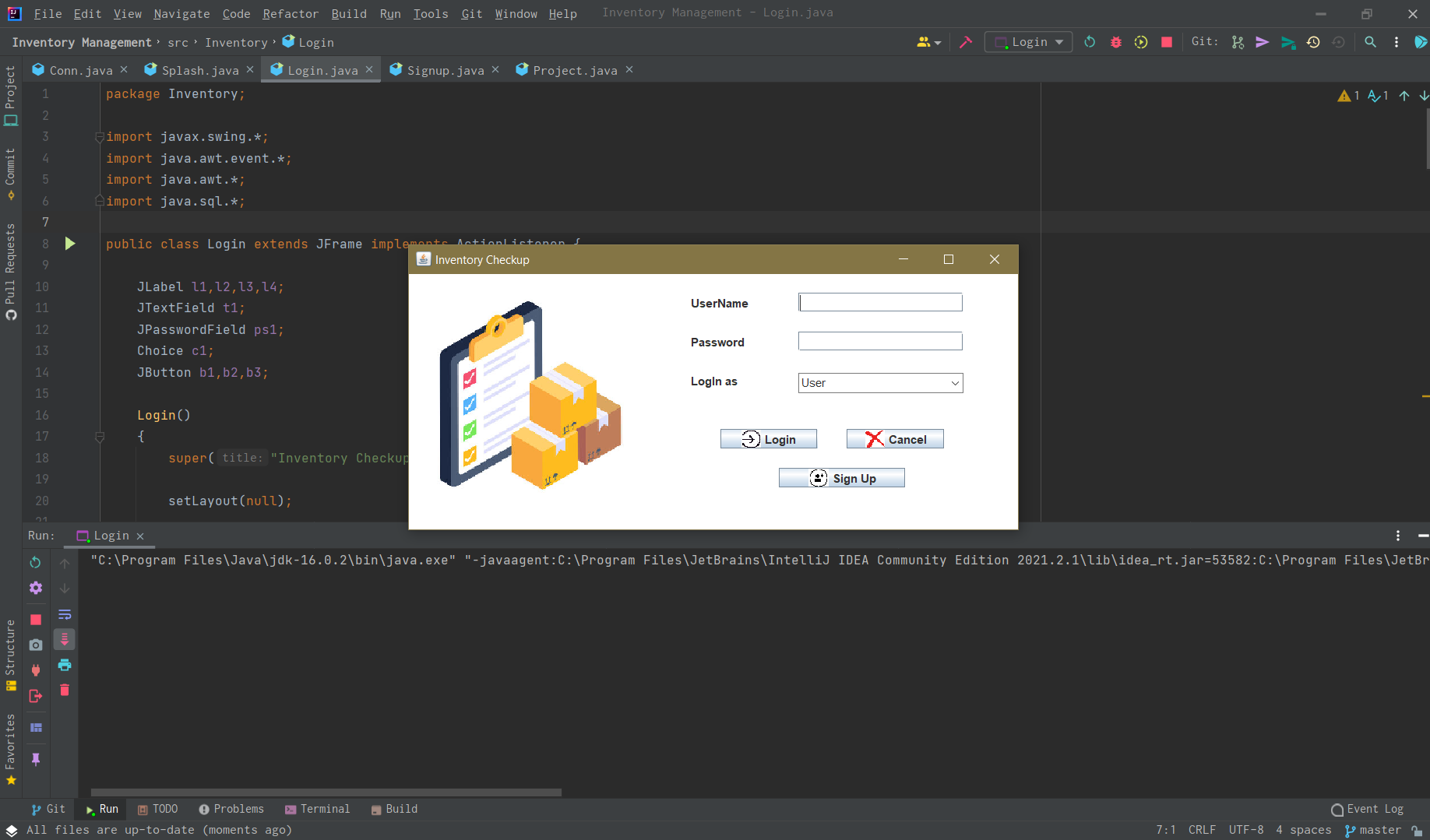Debug Login using the bug icon
Viewport: 1430px width, 840px height.
pos(1115,42)
